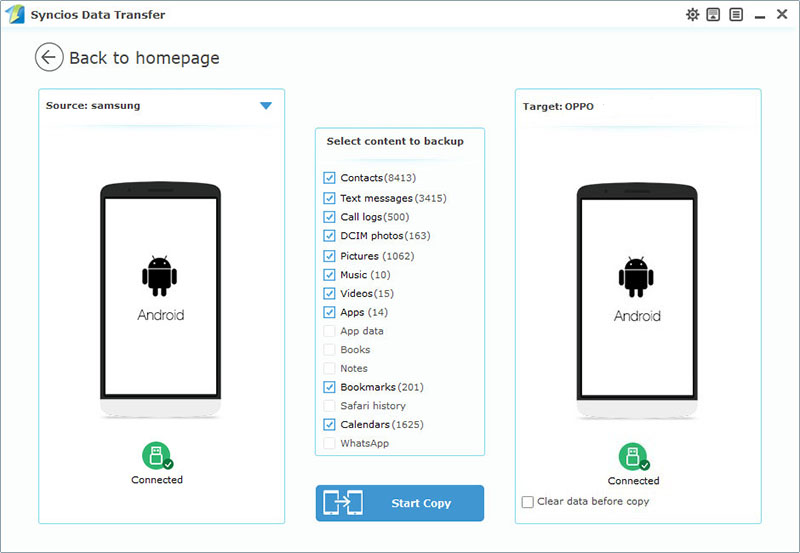Toggle the Call logs checkbox
The image size is (800, 553).
coord(329,217)
